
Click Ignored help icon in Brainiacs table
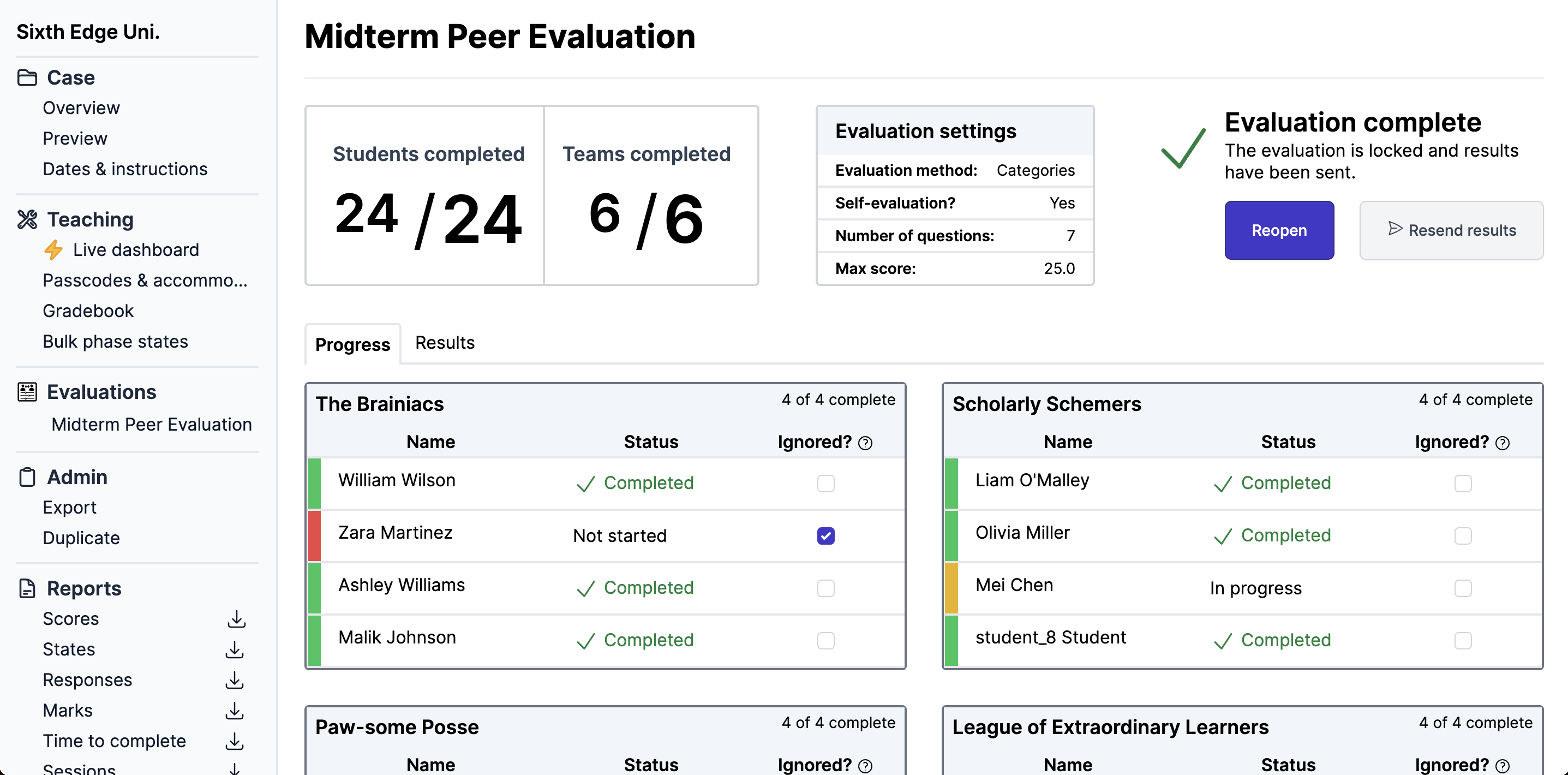865,443
